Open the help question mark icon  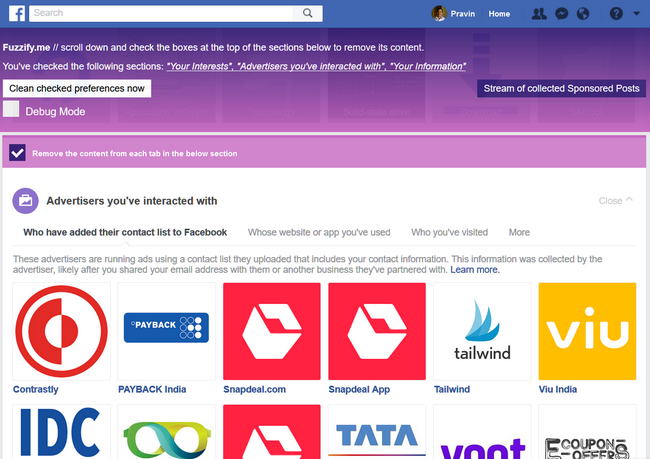click(x=616, y=14)
